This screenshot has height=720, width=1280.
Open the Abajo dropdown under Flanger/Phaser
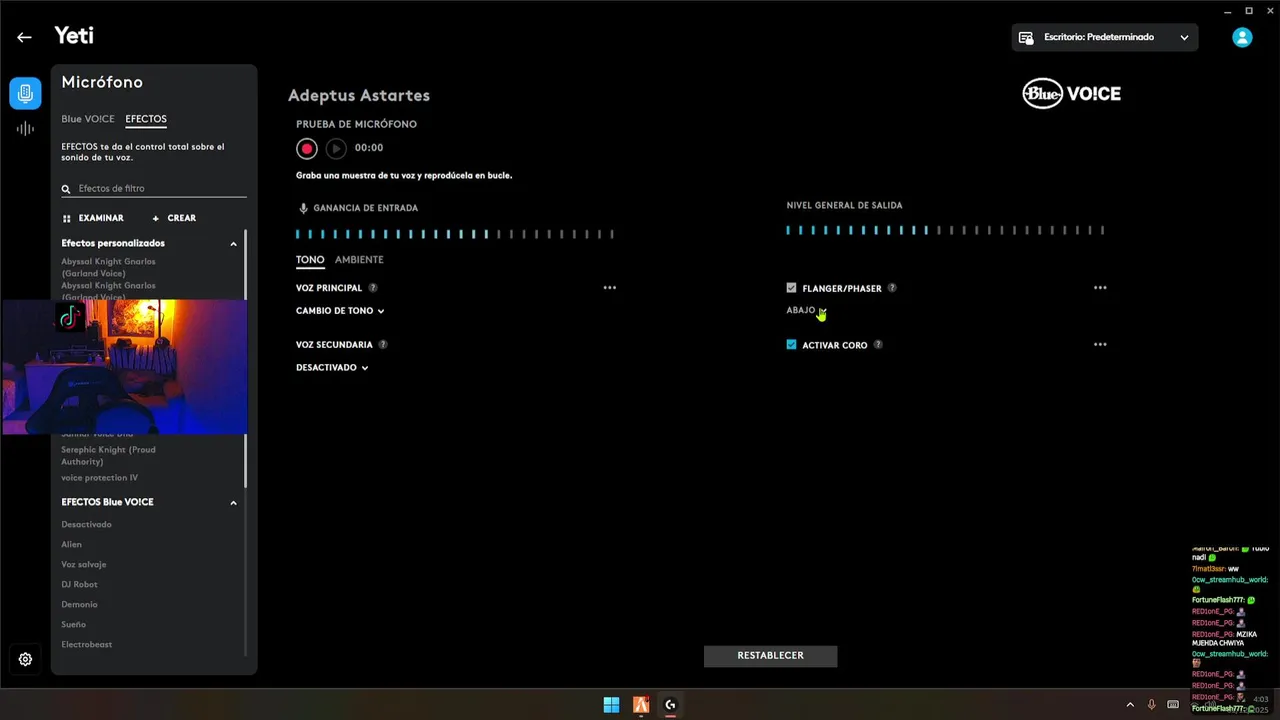point(806,311)
